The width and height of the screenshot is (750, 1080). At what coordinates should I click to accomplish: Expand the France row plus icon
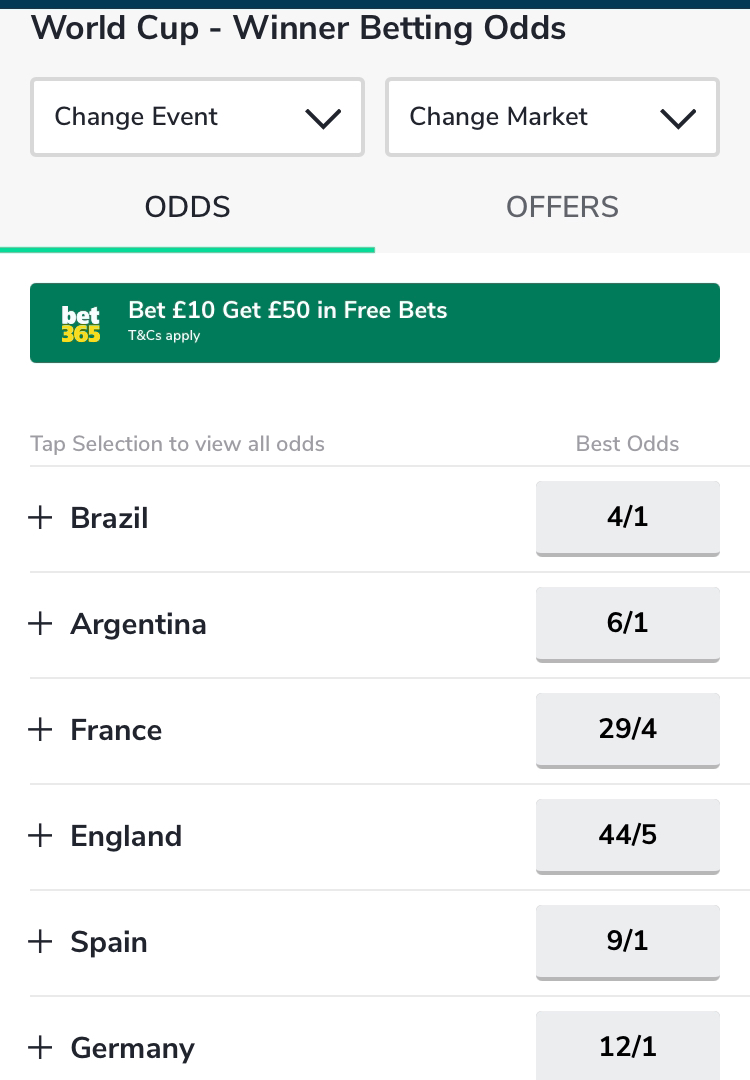click(x=40, y=730)
